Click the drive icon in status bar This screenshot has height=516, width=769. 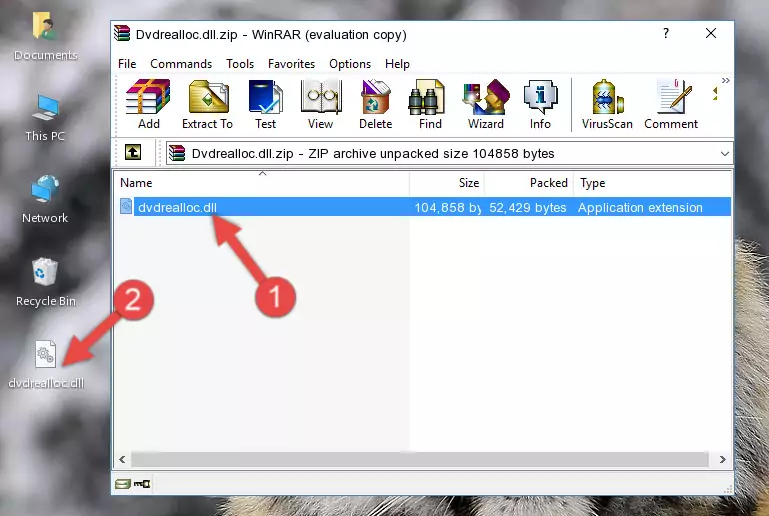pyautogui.click(x=122, y=485)
